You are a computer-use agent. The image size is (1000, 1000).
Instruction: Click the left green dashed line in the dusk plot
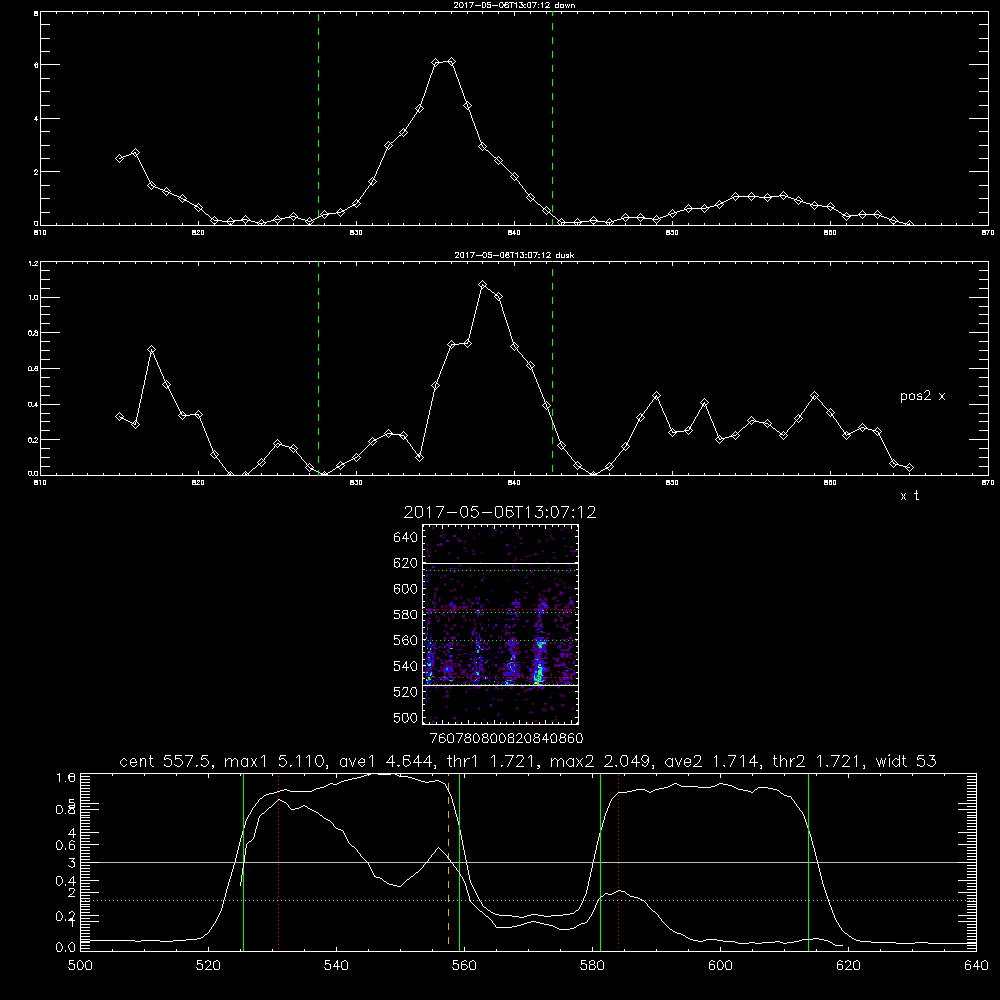tap(318, 368)
